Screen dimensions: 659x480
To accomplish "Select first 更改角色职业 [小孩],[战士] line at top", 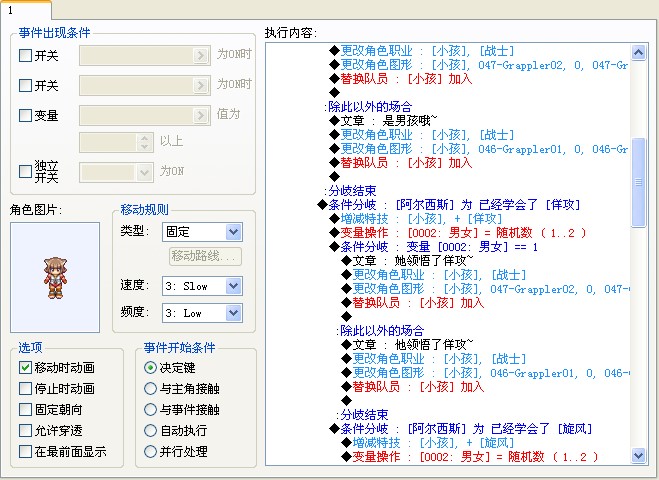I will [x=421, y=51].
